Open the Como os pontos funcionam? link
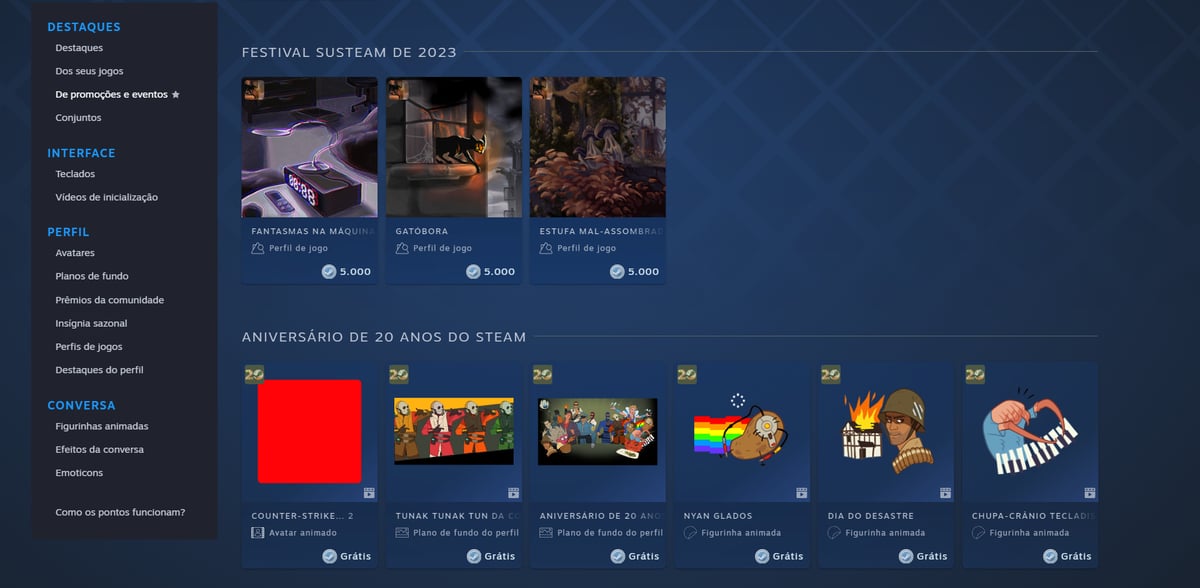 pyautogui.click(x=120, y=512)
